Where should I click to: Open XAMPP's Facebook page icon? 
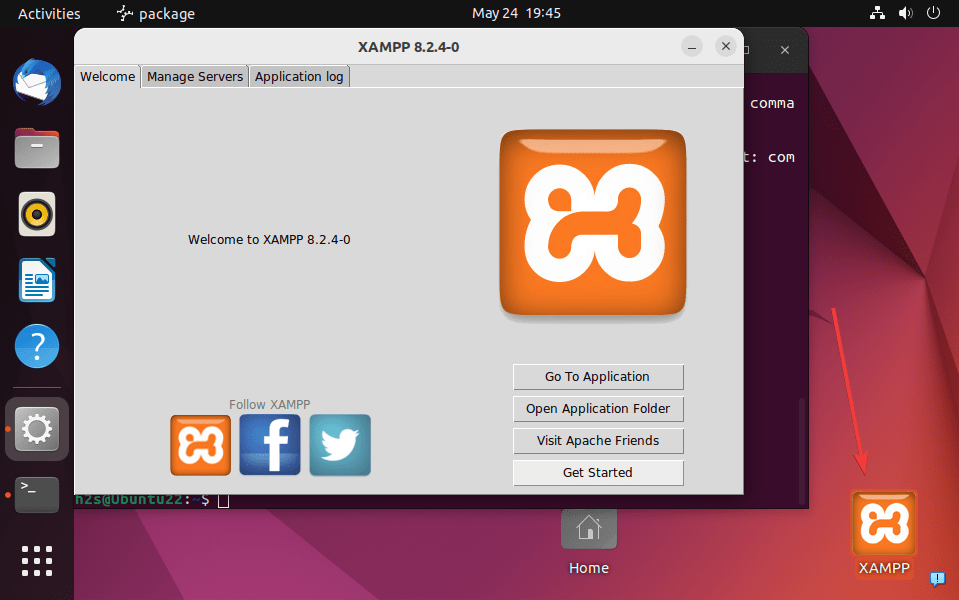point(270,445)
